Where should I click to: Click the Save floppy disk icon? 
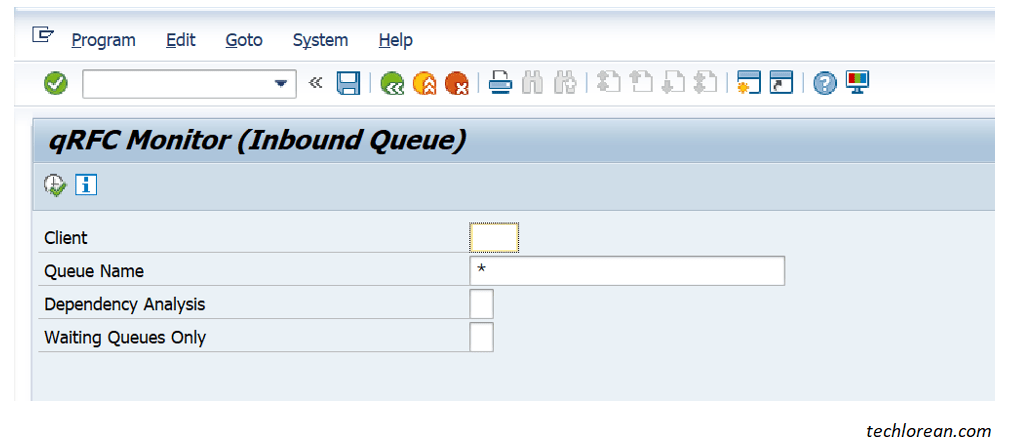pos(349,84)
